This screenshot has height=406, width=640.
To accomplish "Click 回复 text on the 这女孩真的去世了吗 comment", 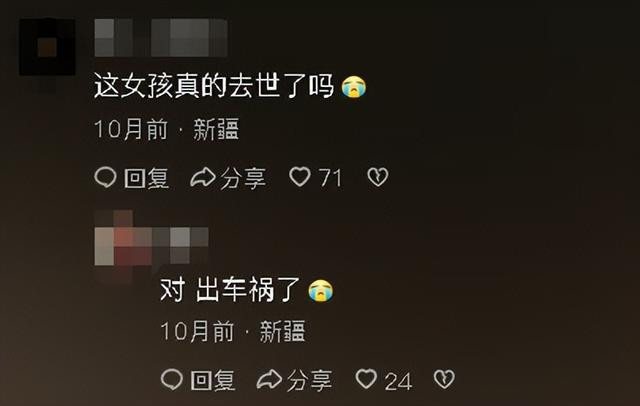I will [x=147, y=179].
